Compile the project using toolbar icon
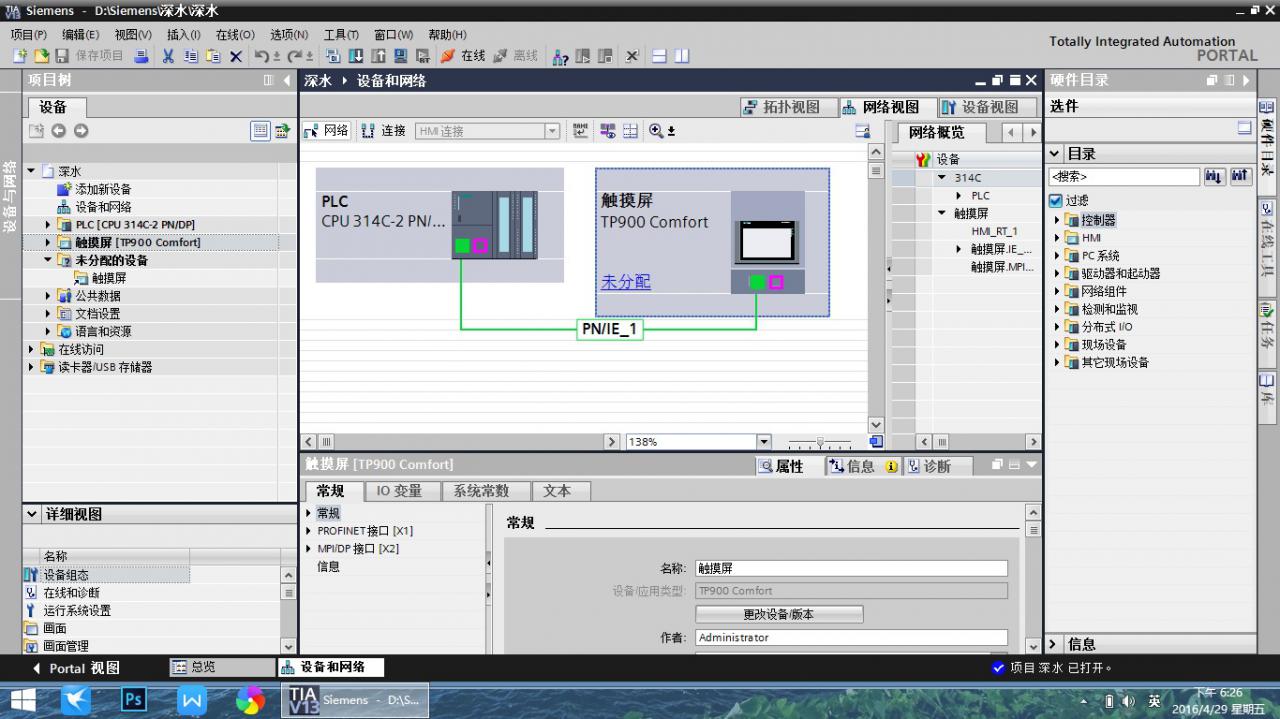Screen dimensions: 1280x719 point(333,56)
